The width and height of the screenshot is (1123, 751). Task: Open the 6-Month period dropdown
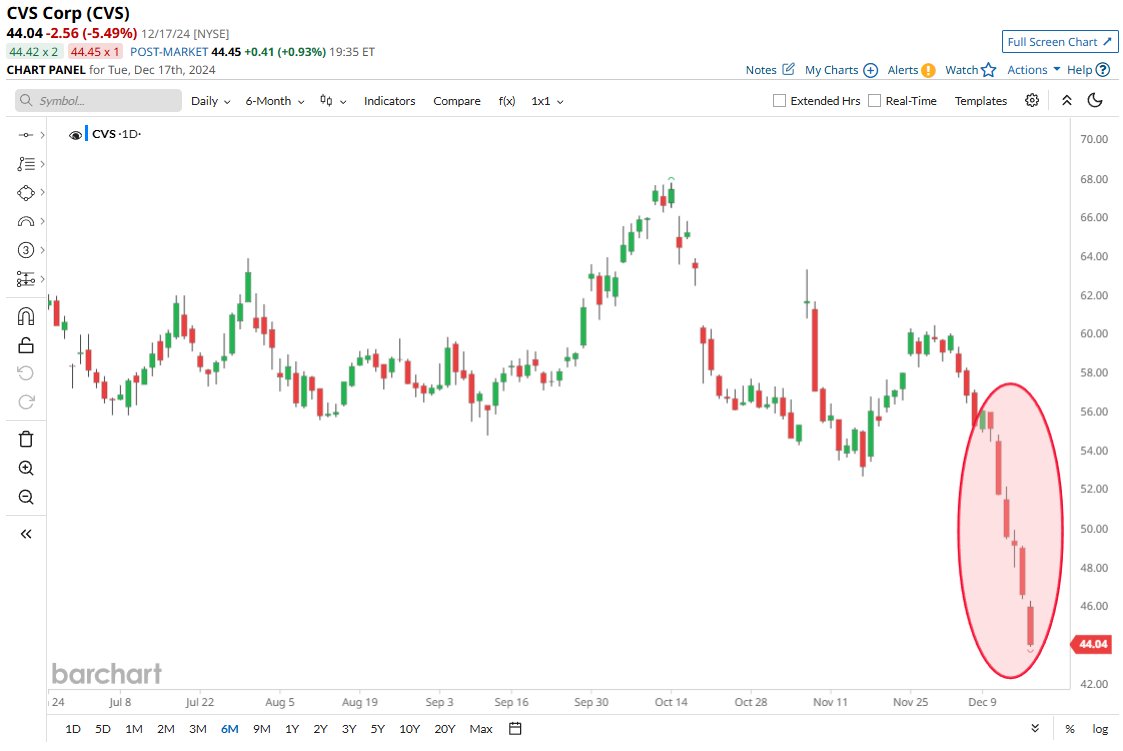click(275, 101)
